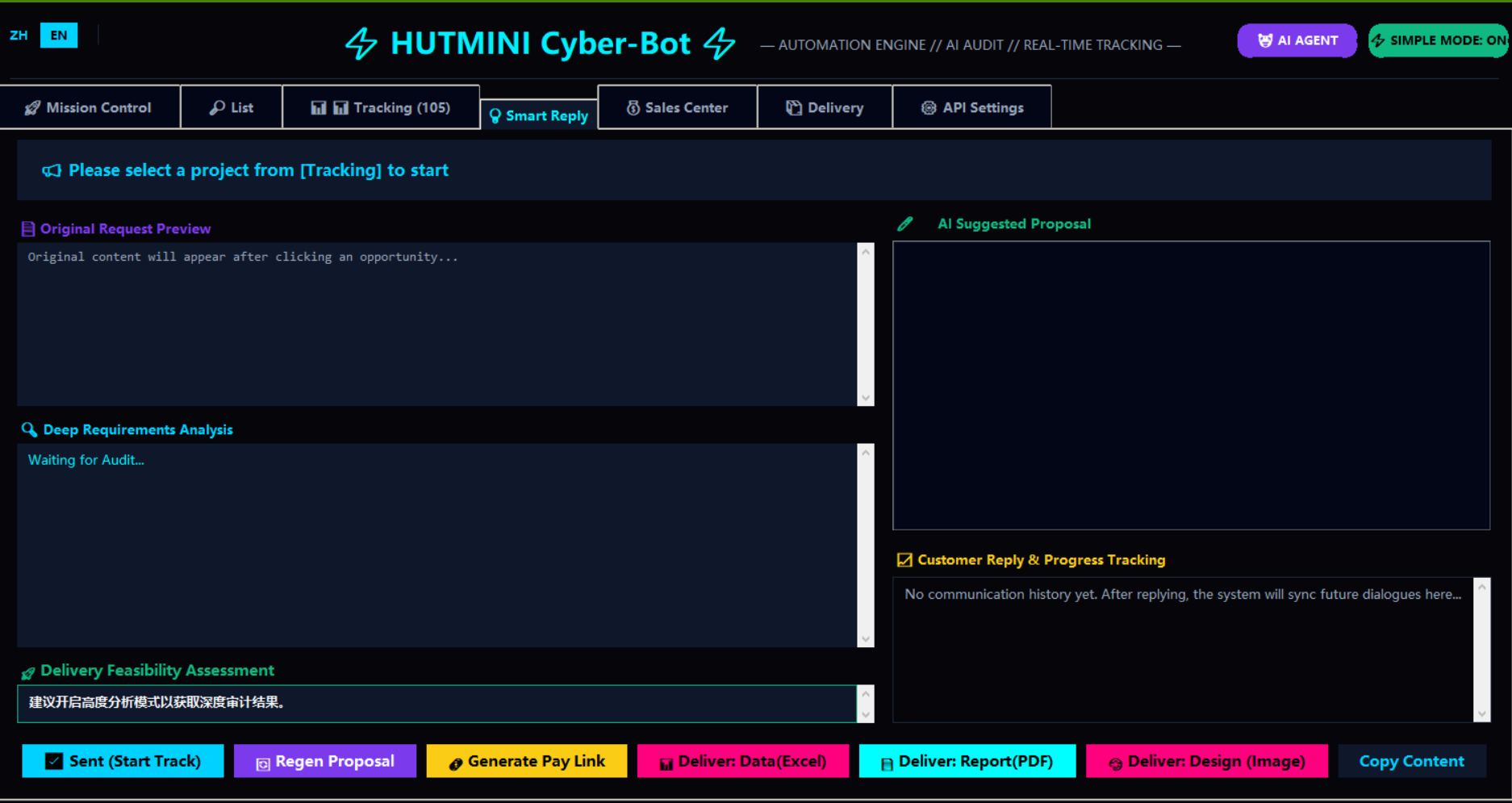Click the pencil icon beside AI Suggested Proposal

point(905,224)
